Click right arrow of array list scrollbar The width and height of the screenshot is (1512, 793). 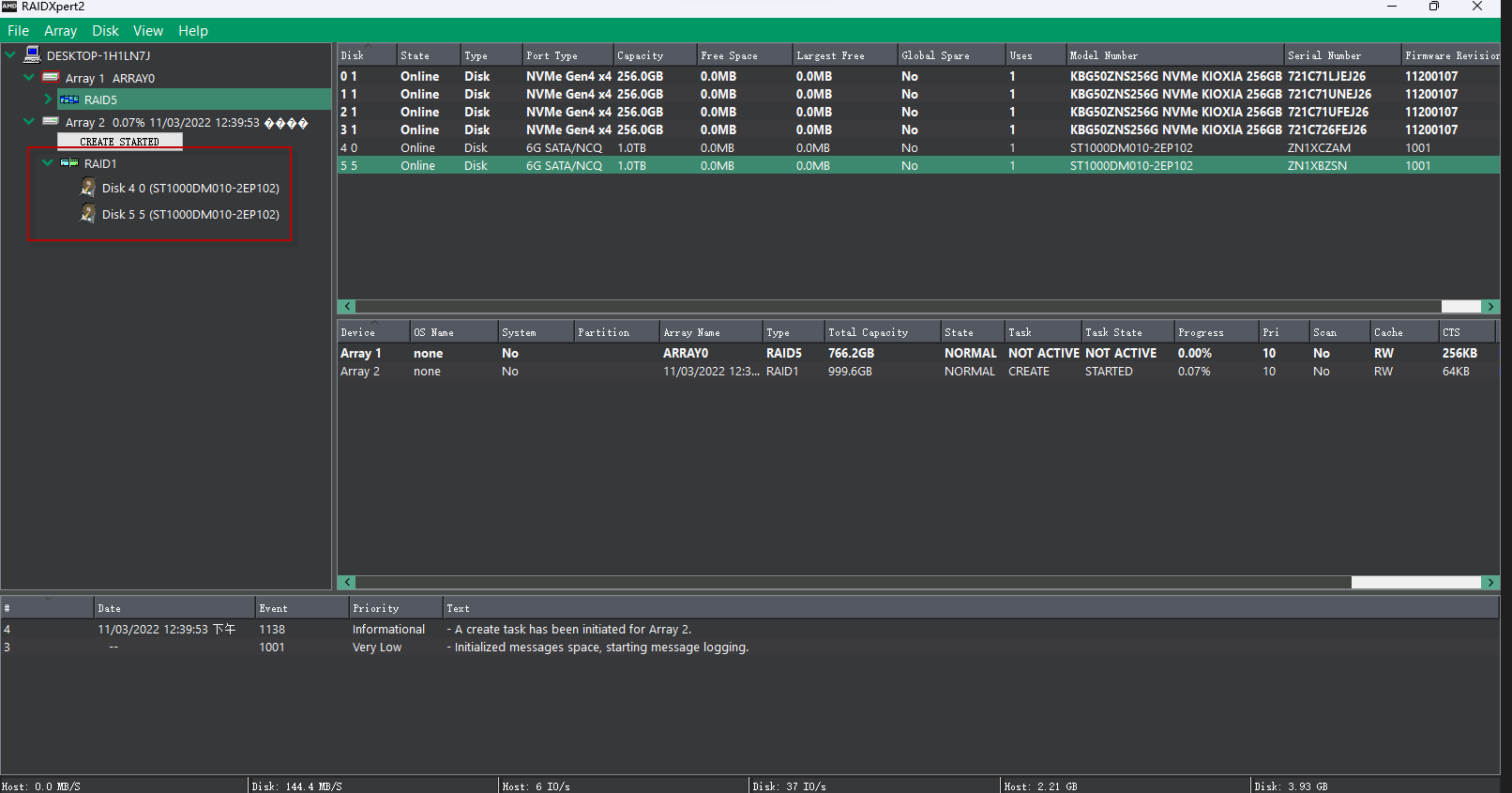1490,582
